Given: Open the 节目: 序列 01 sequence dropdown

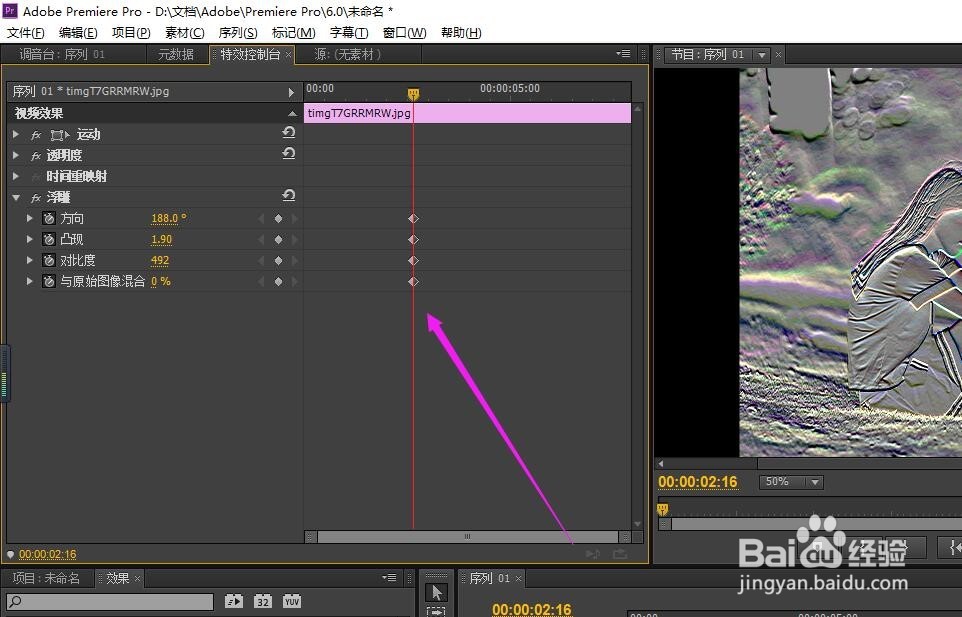Looking at the screenshot, I should [761, 55].
